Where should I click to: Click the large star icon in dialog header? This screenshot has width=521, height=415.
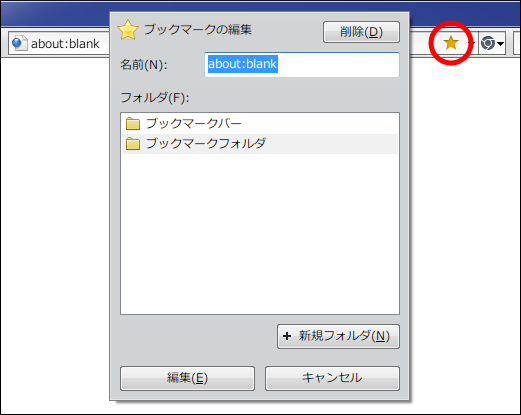coord(128,30)
